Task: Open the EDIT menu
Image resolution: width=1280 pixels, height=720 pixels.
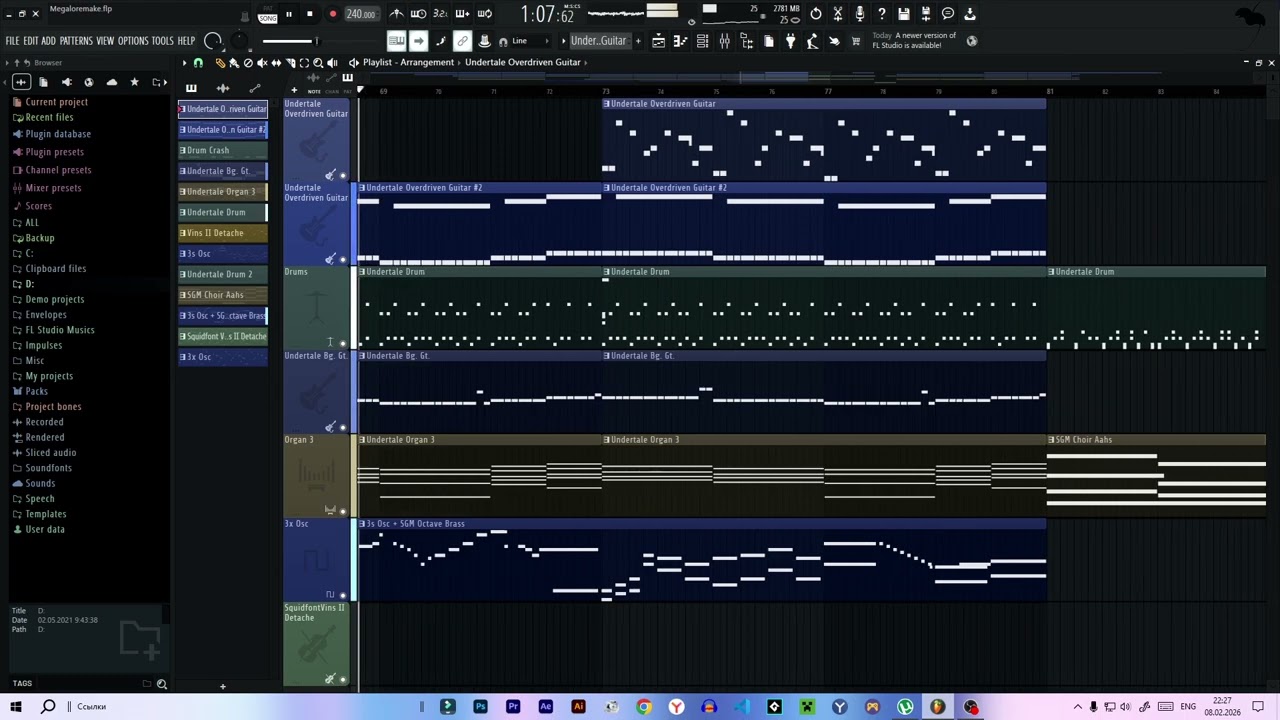Action: pyautogui.click(x=31, y=41)
